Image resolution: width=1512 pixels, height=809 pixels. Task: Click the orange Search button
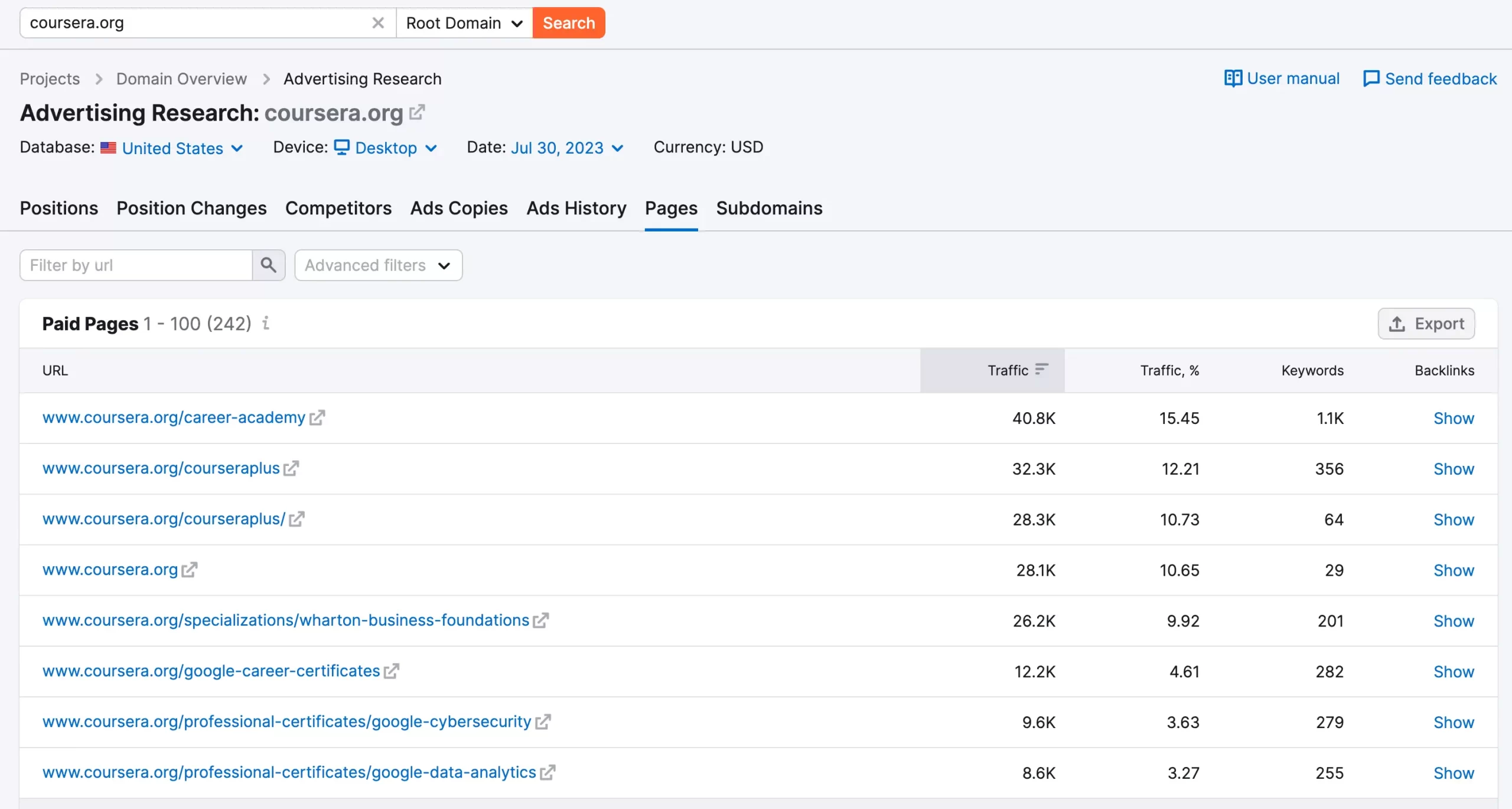(569, 23)
